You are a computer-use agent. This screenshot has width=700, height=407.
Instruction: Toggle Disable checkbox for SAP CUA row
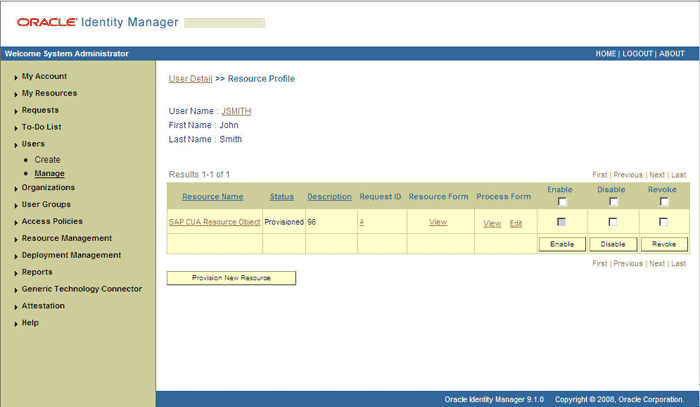click(x=613, y=222)
